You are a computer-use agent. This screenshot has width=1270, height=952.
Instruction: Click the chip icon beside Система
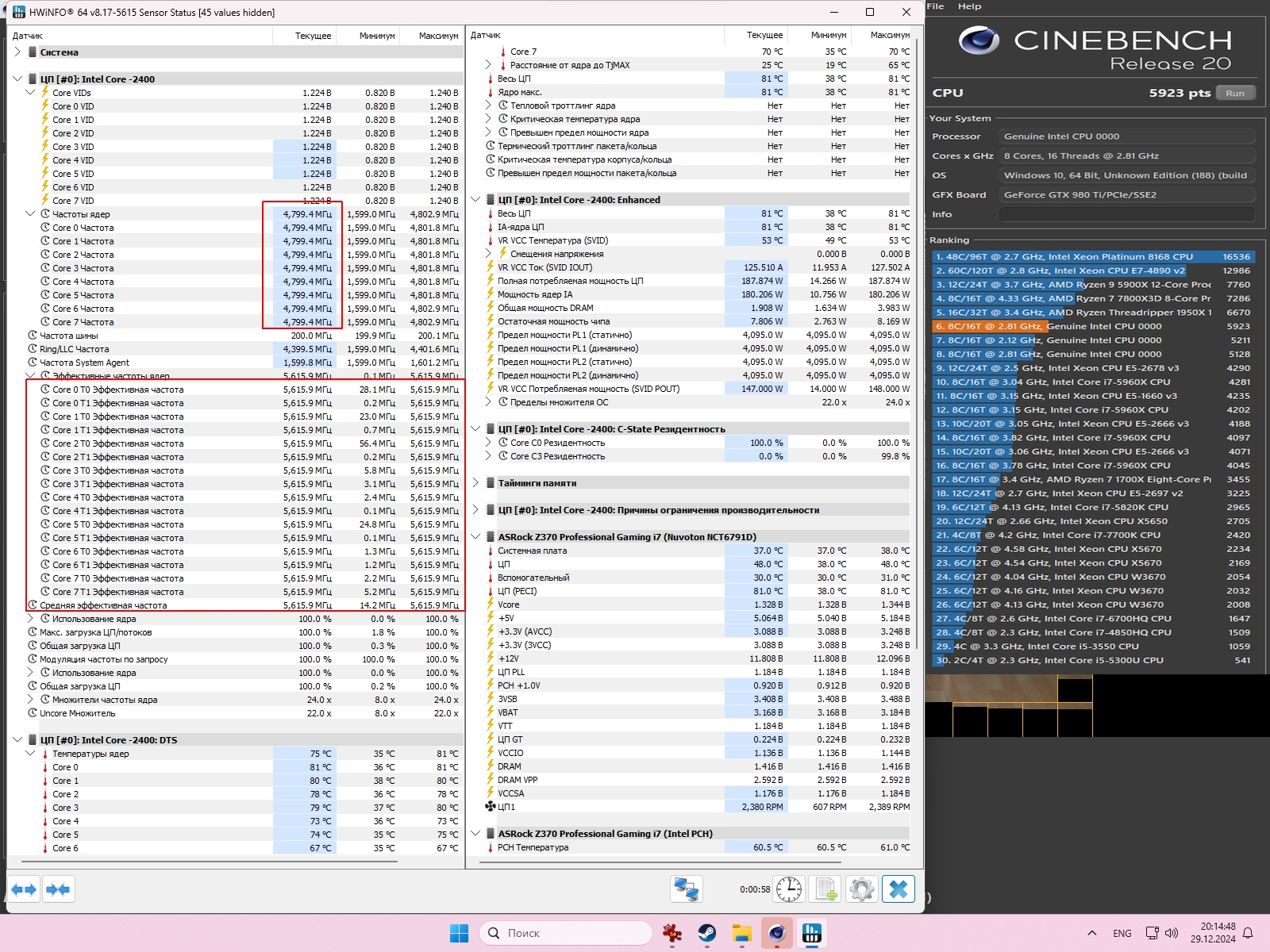click(x=33, y=52)
